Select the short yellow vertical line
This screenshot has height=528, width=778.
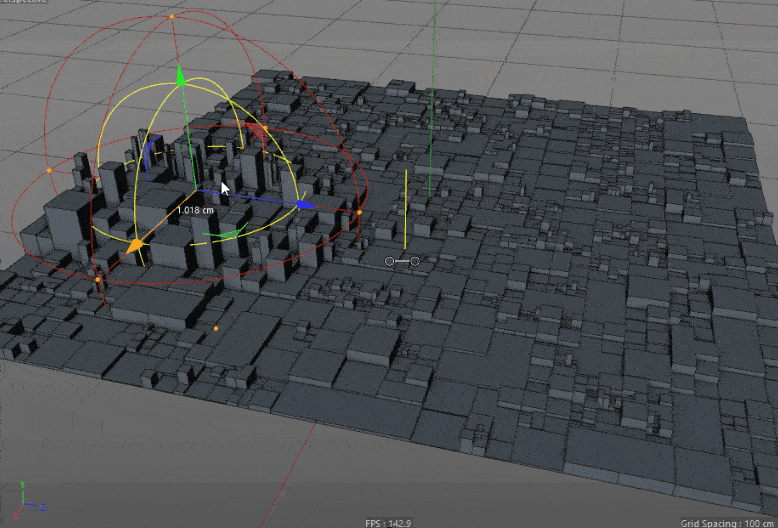[x=405, y=210]
